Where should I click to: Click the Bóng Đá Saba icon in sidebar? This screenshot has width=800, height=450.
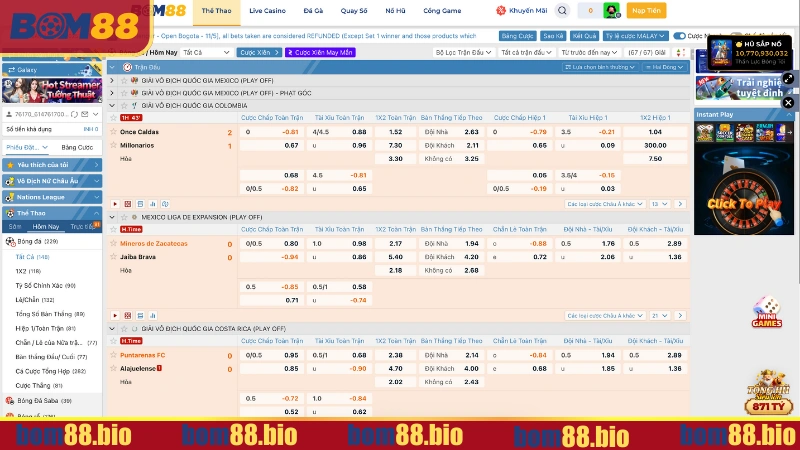[10, 401]
